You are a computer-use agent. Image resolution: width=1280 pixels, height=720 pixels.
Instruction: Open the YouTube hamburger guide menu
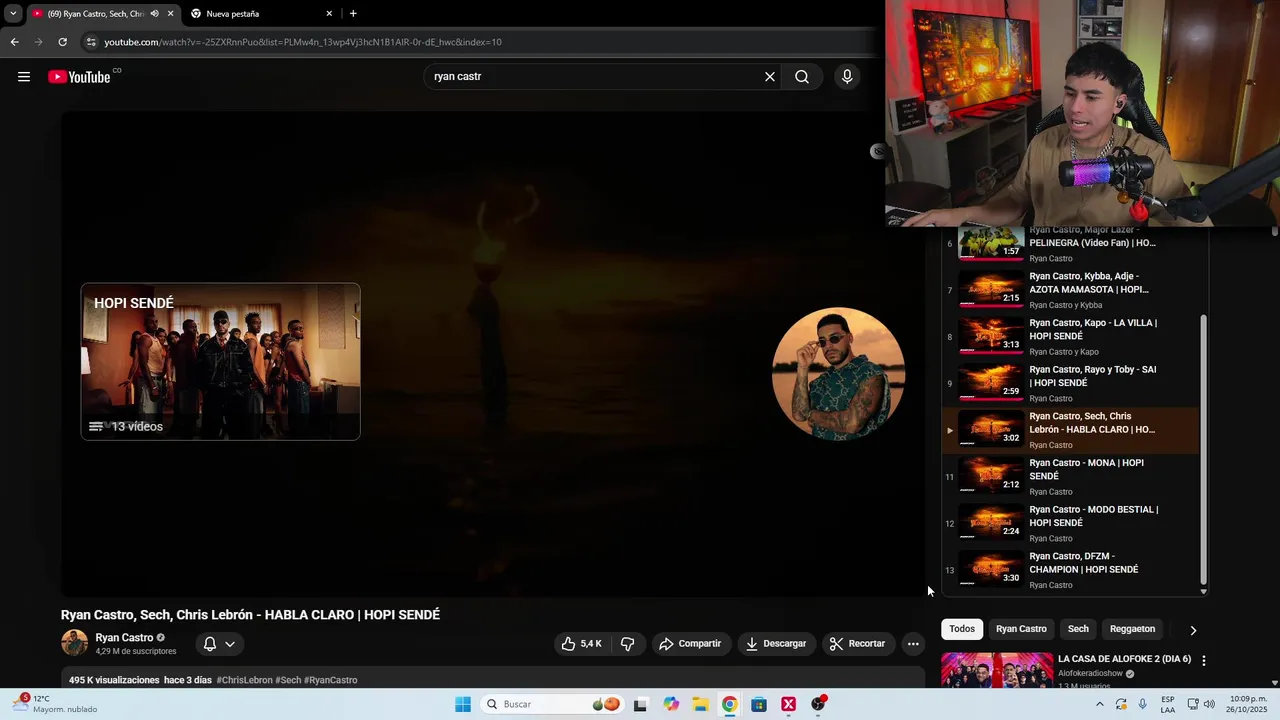click(x=24, y=77)
